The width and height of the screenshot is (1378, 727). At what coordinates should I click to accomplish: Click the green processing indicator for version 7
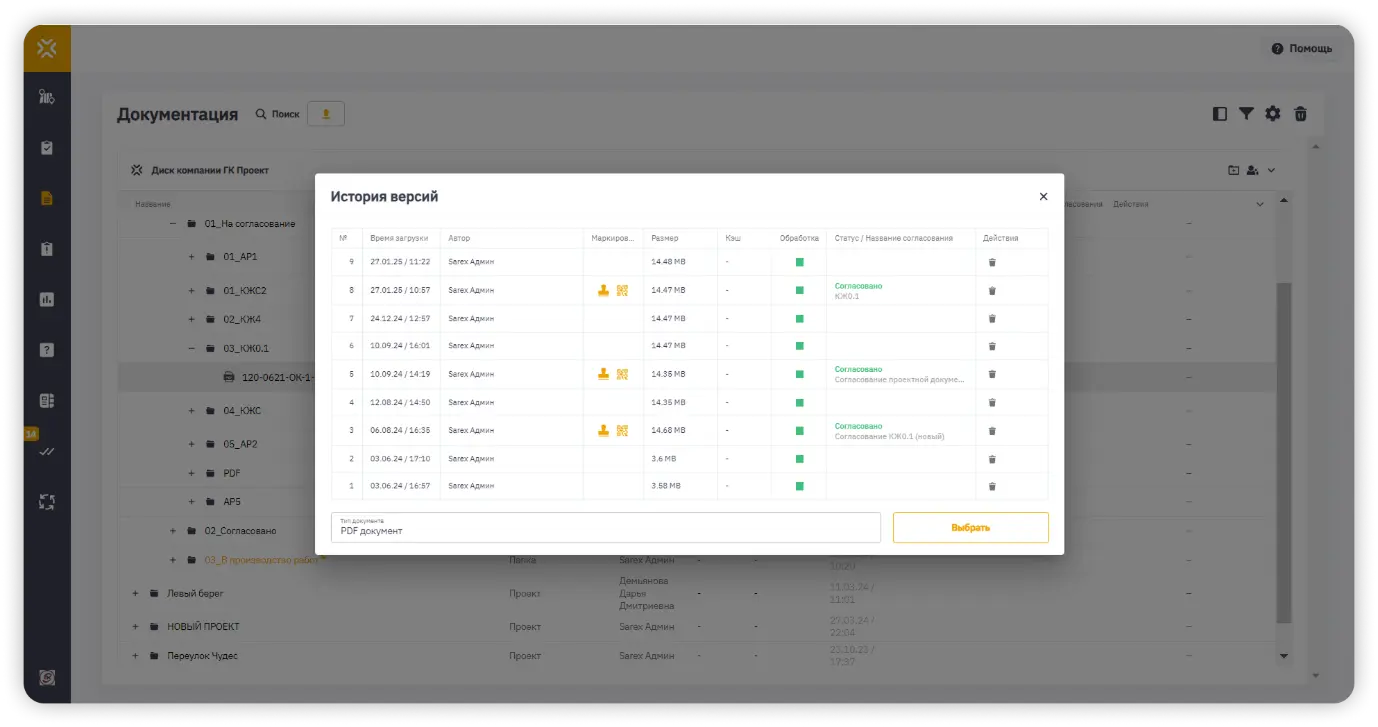(799, 318)
